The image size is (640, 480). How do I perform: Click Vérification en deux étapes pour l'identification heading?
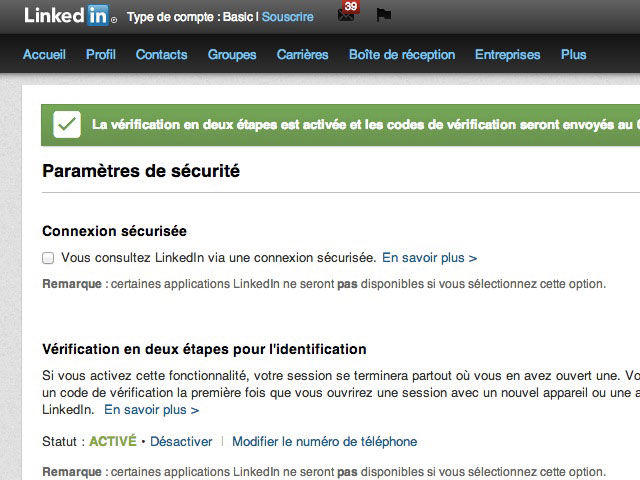[x=204, y=349]
